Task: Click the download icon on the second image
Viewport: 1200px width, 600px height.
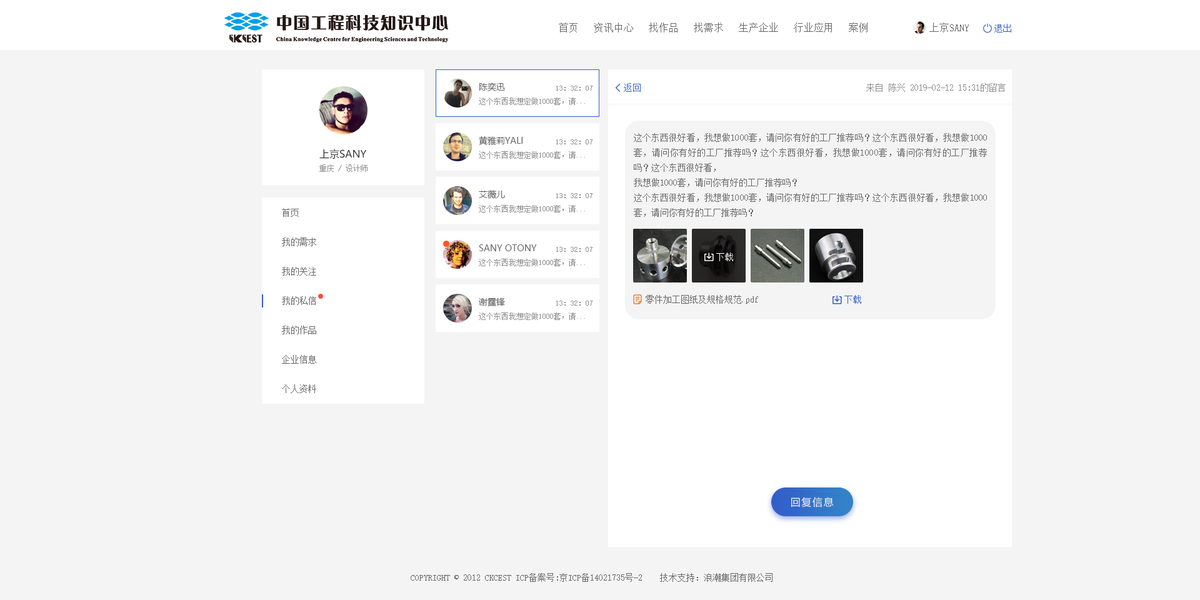Action: tap(708, 257)
